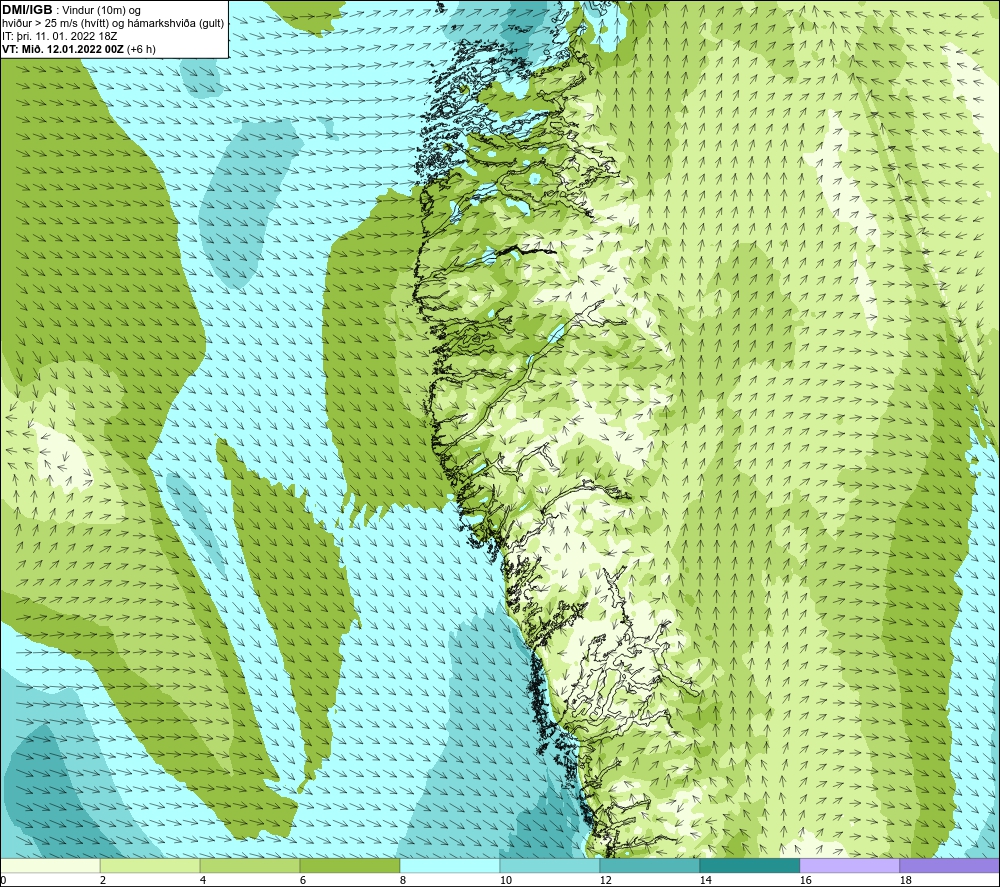The height and width of the screenshot is (887, 1000).
Task: Click the scale label '4'
Action: click(203, 881)
